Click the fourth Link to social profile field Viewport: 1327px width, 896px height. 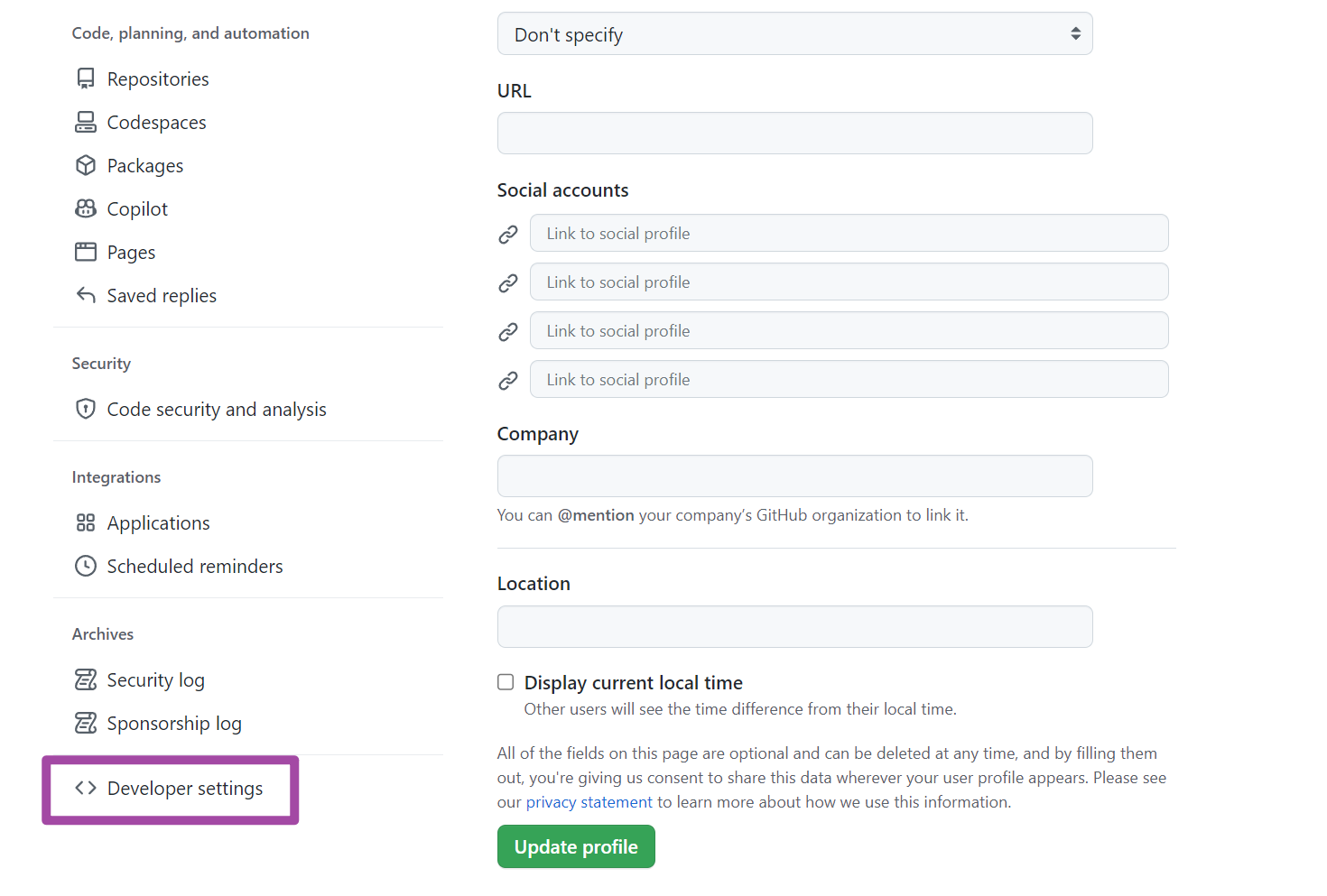849,379
